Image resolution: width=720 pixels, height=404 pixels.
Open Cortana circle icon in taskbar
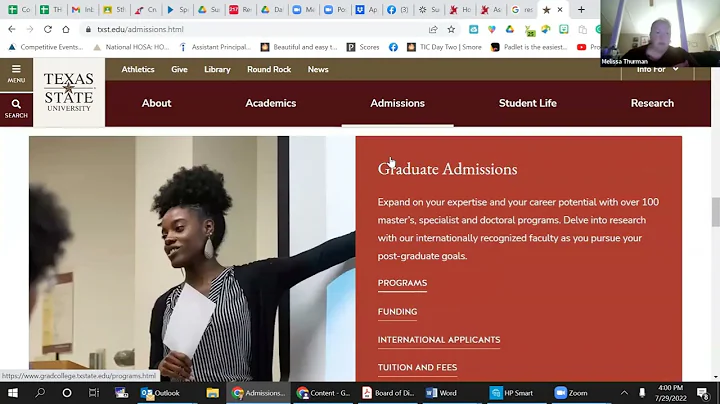click(x=67, y=393)
